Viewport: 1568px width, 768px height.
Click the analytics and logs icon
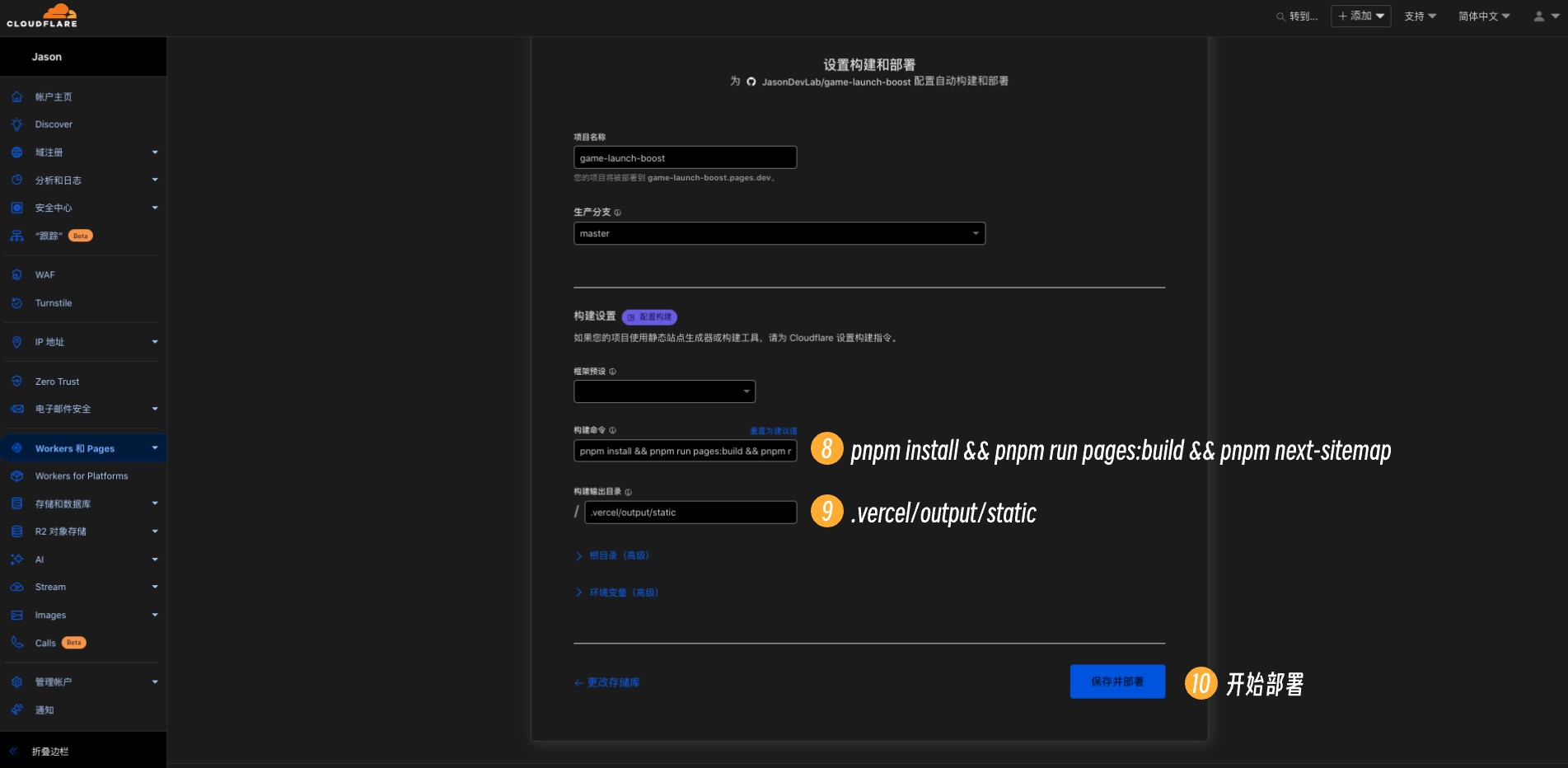16,180
